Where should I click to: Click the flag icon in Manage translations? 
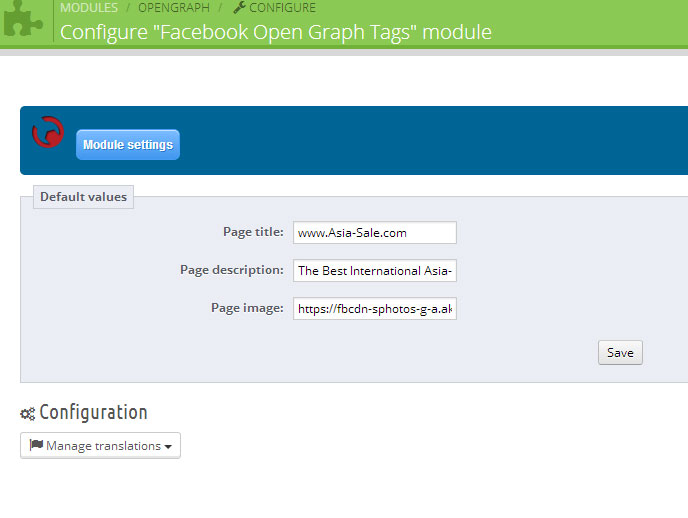pyautogui.click(x=36, y=445)
